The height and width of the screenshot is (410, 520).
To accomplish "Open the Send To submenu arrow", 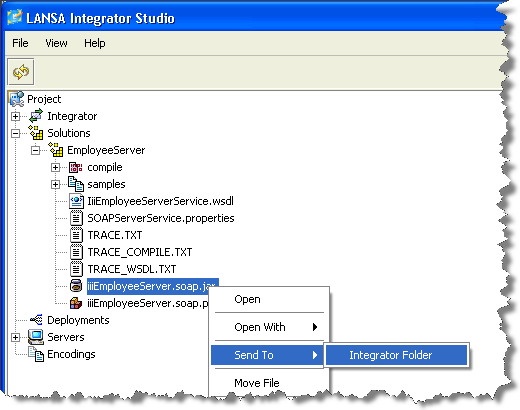I will coord(315,355).
